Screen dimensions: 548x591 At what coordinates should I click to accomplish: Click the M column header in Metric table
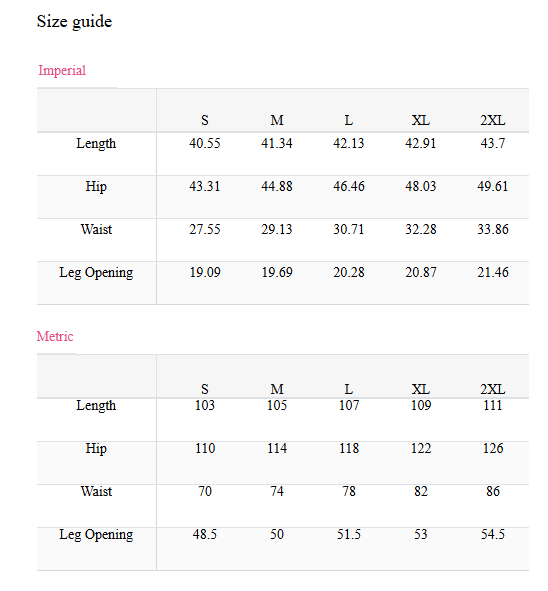[x=277, y=389]
